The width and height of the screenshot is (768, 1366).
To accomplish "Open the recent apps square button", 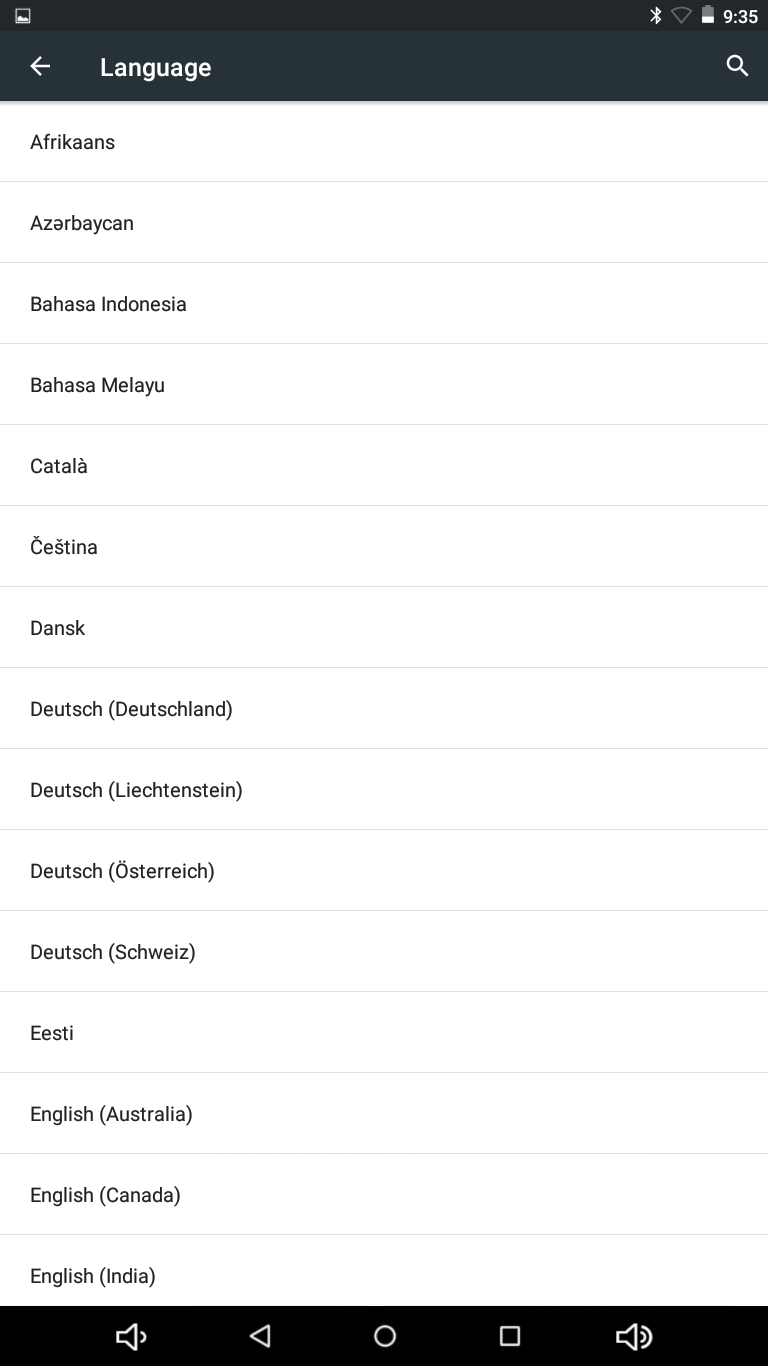I will click(510, 1336).
